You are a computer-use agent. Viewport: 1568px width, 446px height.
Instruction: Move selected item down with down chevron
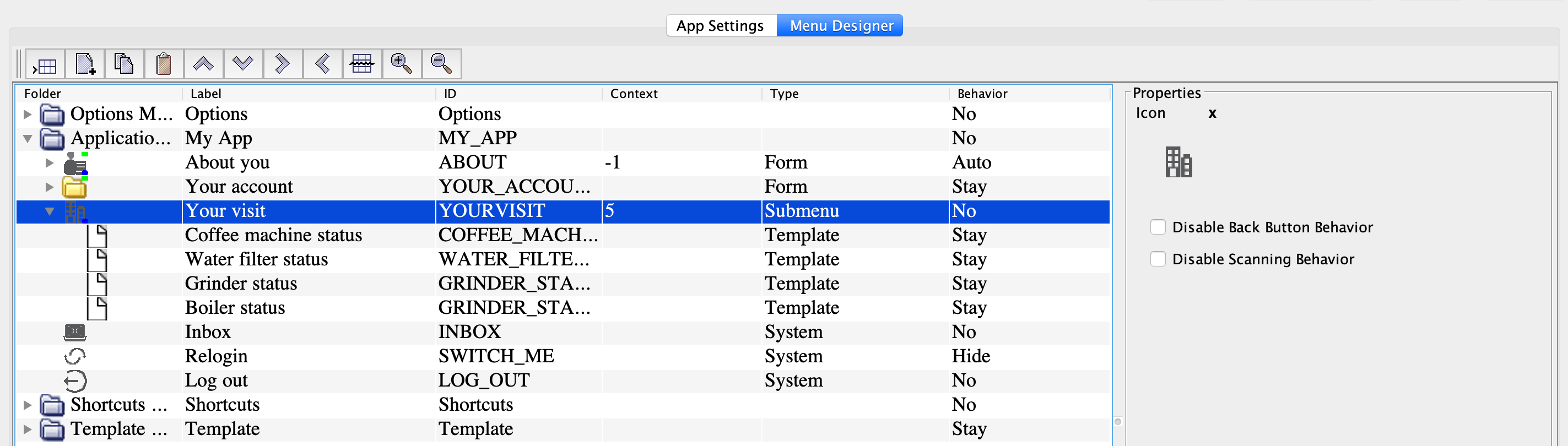coord(243,64)
